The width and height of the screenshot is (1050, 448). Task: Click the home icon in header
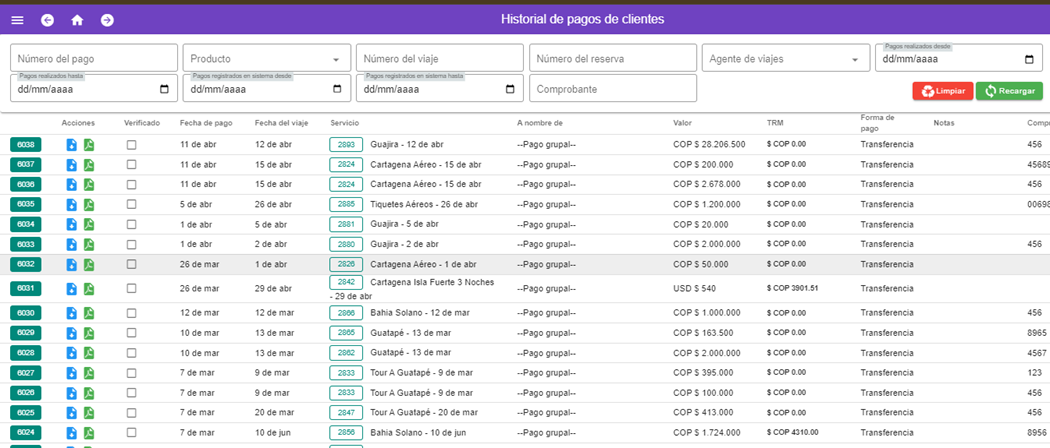77,20
